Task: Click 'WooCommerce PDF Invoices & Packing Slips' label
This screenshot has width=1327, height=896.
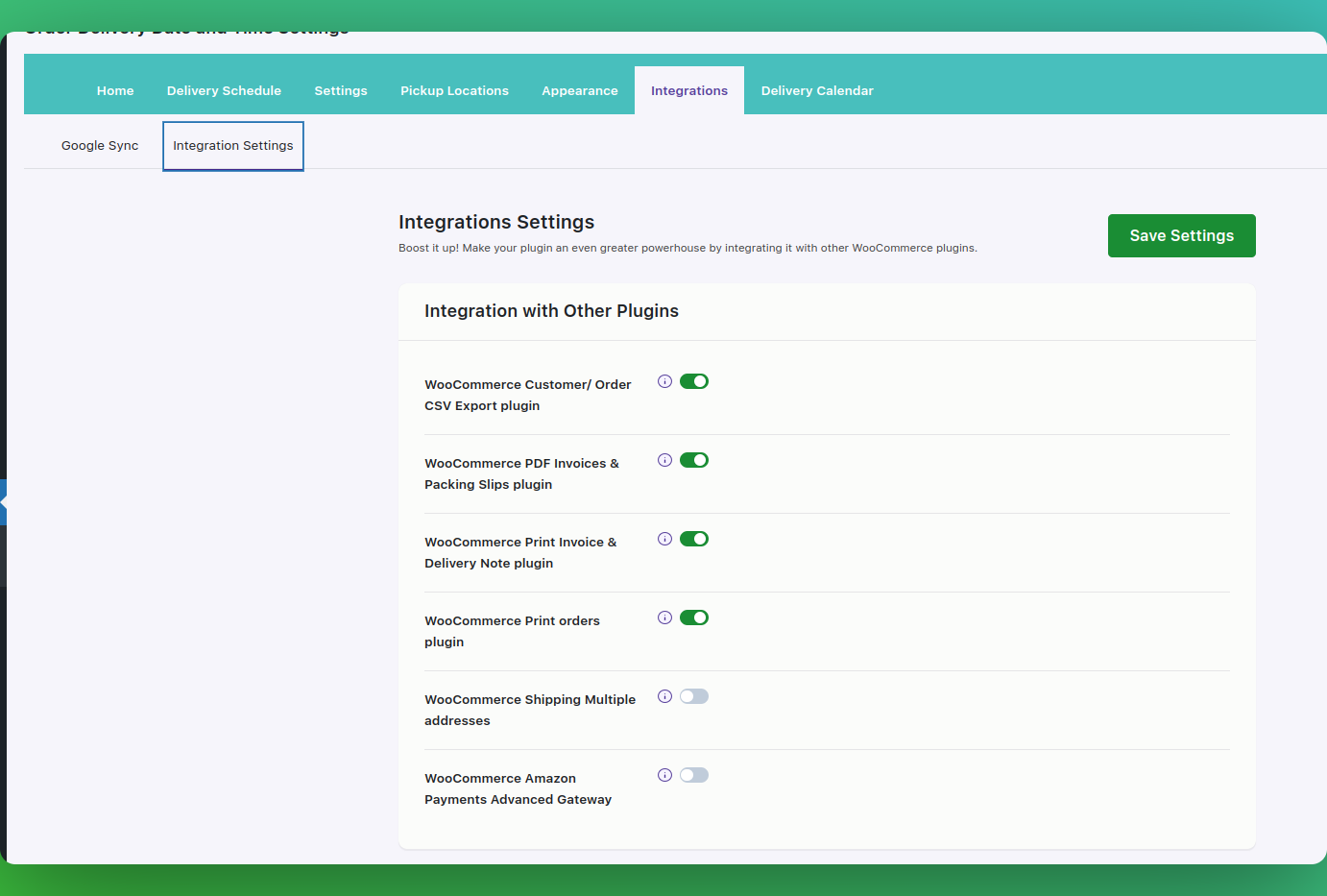Action: point(521,473)
